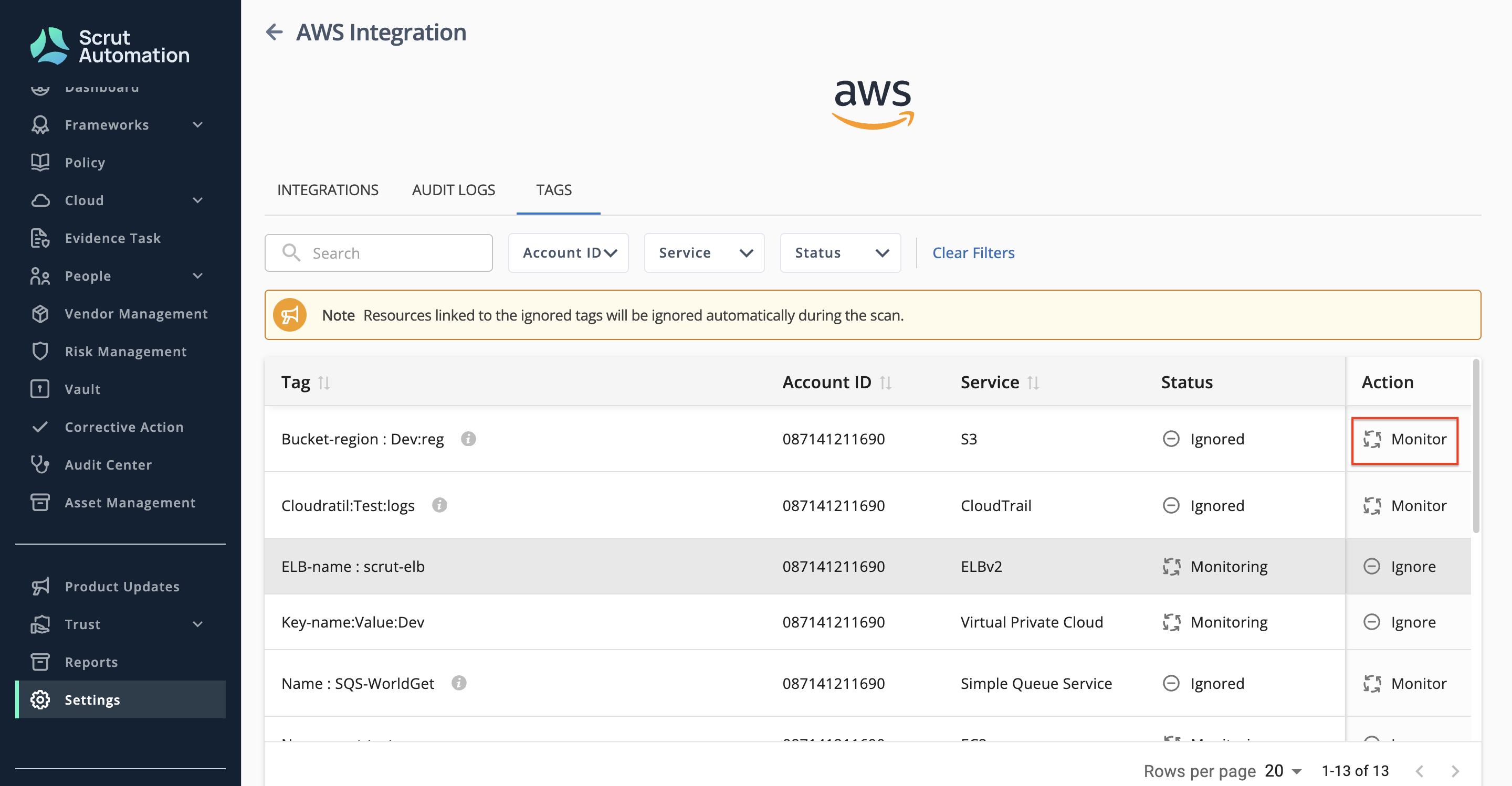Click the Virtual Private Cloud service cell

pos(1031,622)
